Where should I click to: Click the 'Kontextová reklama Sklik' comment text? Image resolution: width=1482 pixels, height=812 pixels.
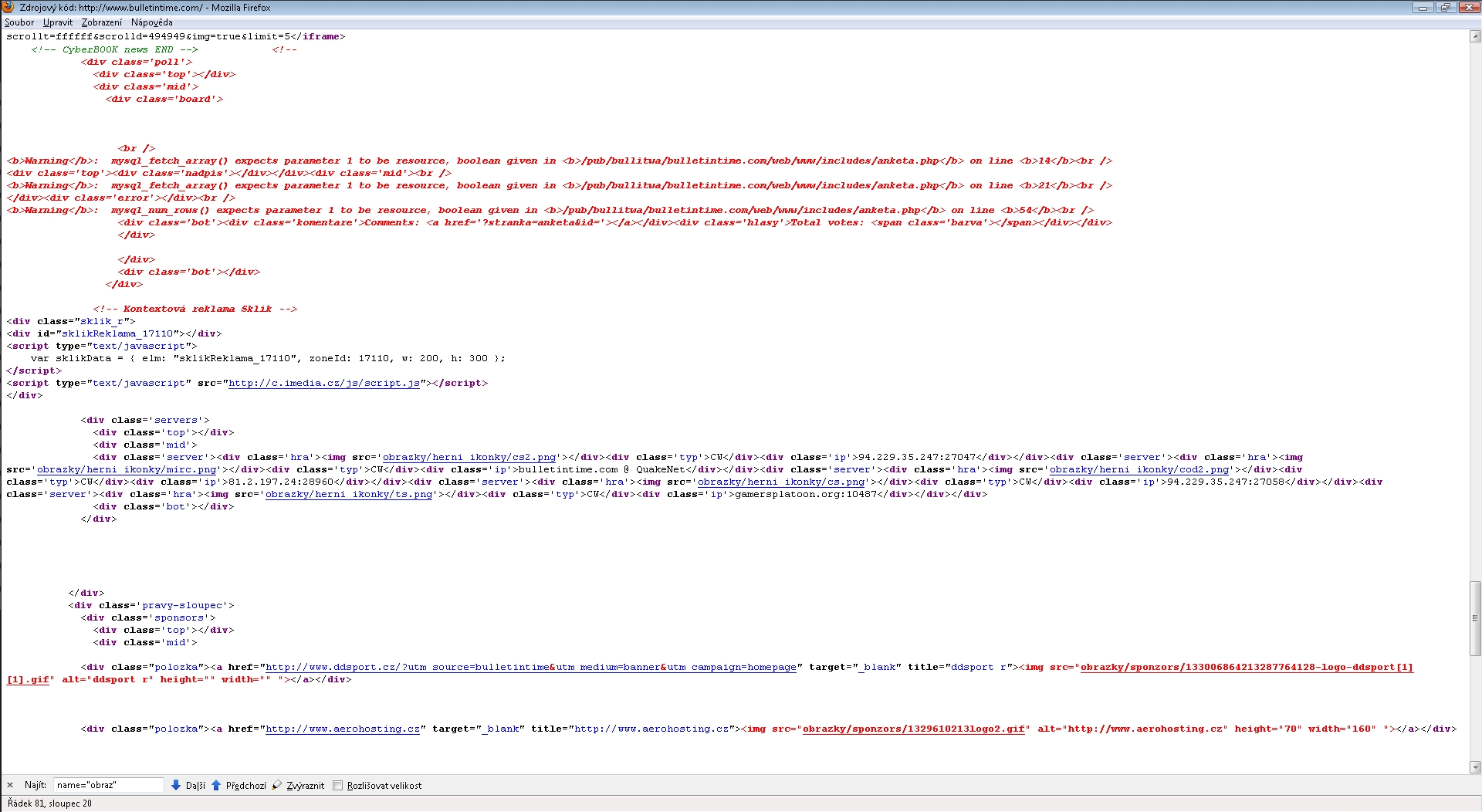(x=198, y=309)
